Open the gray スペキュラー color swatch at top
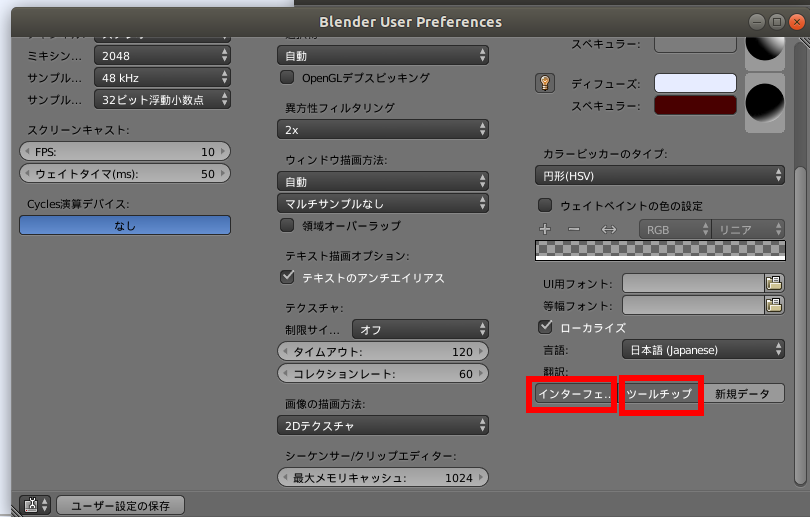 click(695, 44)
